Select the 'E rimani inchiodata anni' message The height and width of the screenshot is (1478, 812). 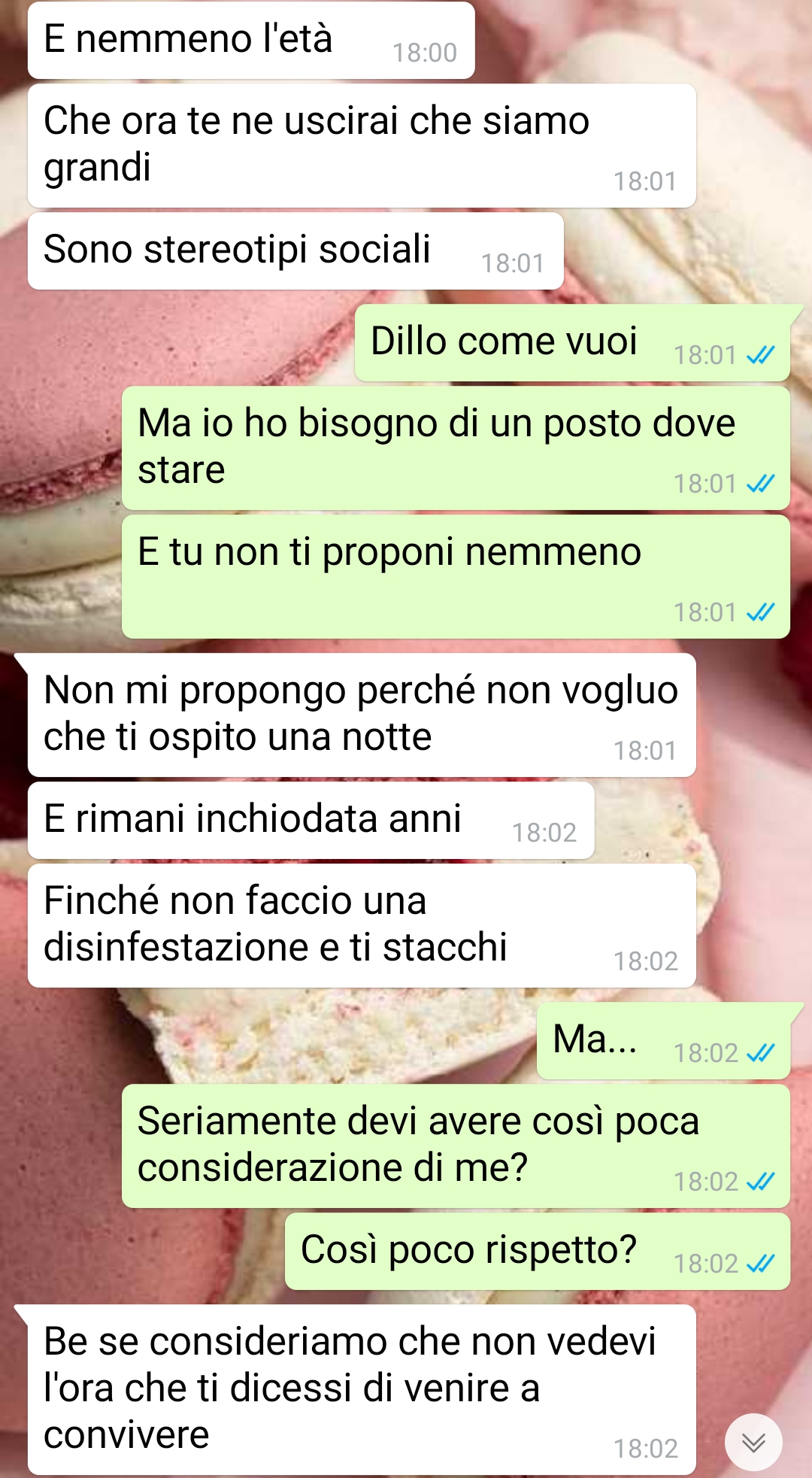(x=311, y=820)
